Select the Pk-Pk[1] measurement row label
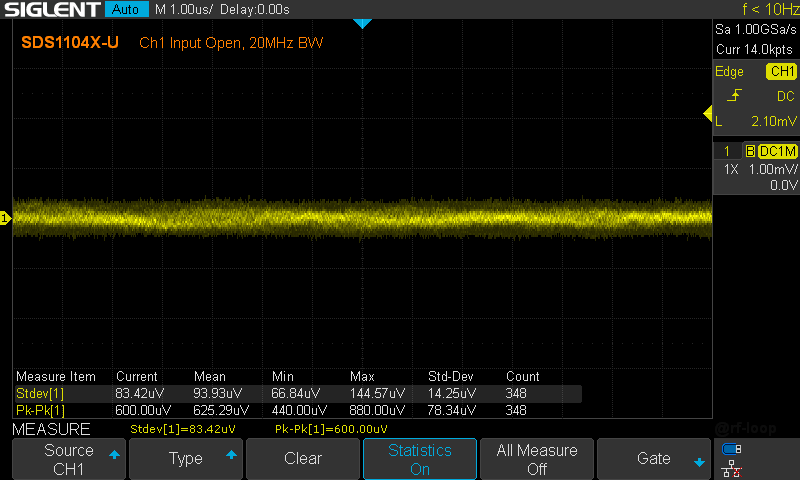 click(40, 410)
